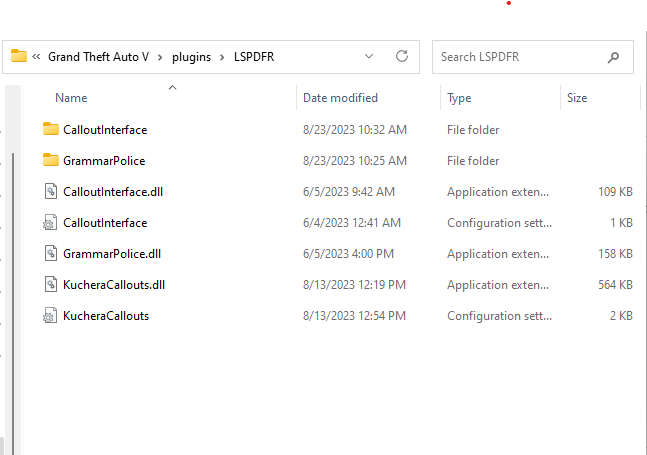Viewport: 647px width, 455px height.
Task: Refresh the LSPDFR folder view
Action: pyautogui.click(x=402, y=57)
